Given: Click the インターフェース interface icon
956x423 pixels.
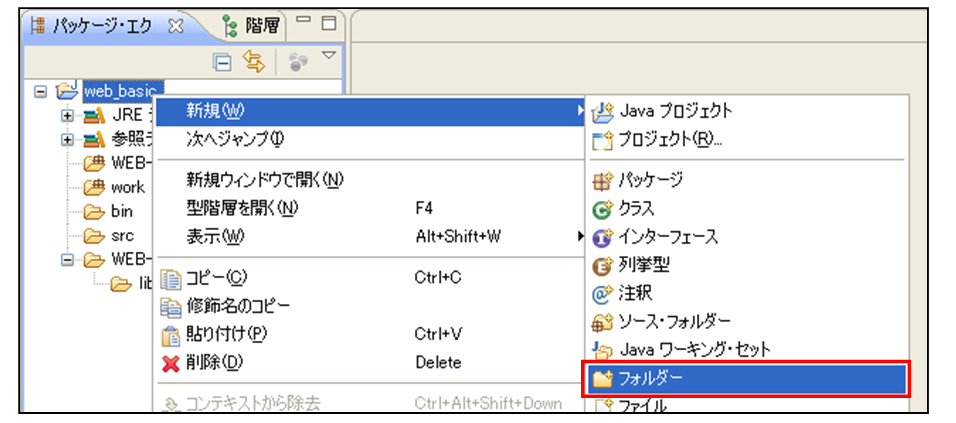Looking at the screenshot, I should [602, 238].
